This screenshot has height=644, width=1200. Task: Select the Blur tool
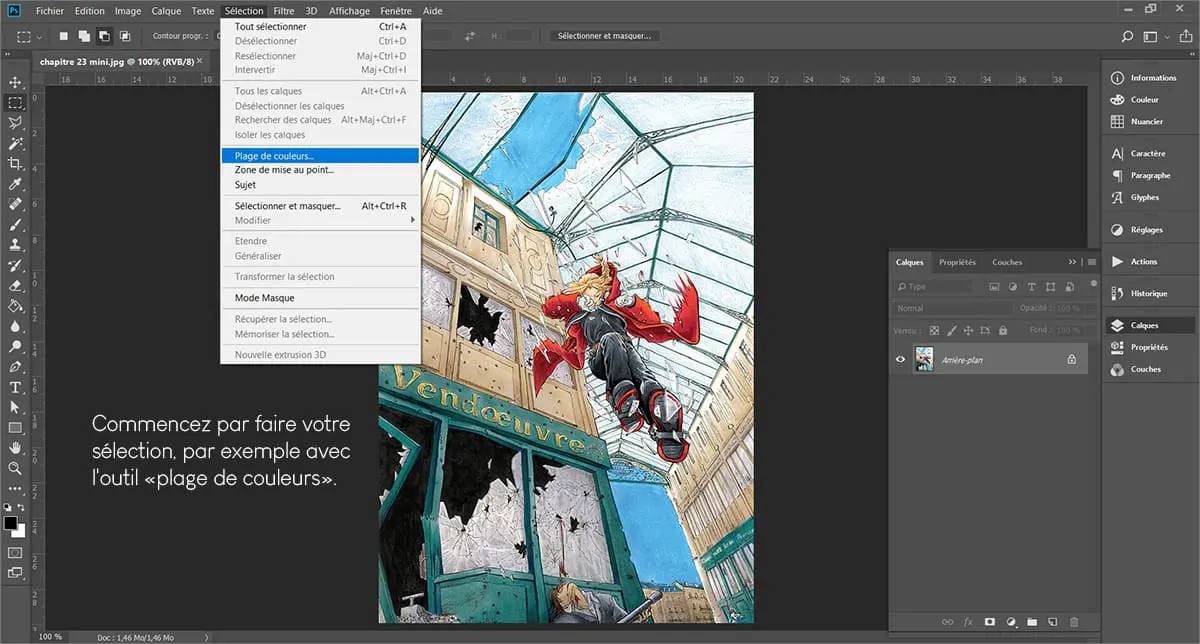point(15,326)
